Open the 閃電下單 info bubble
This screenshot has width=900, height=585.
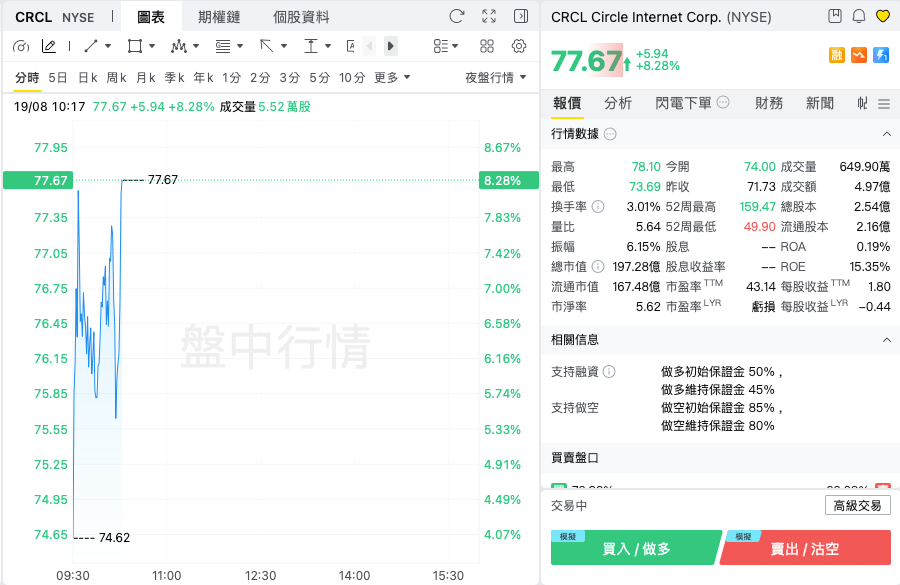[723, 102]
